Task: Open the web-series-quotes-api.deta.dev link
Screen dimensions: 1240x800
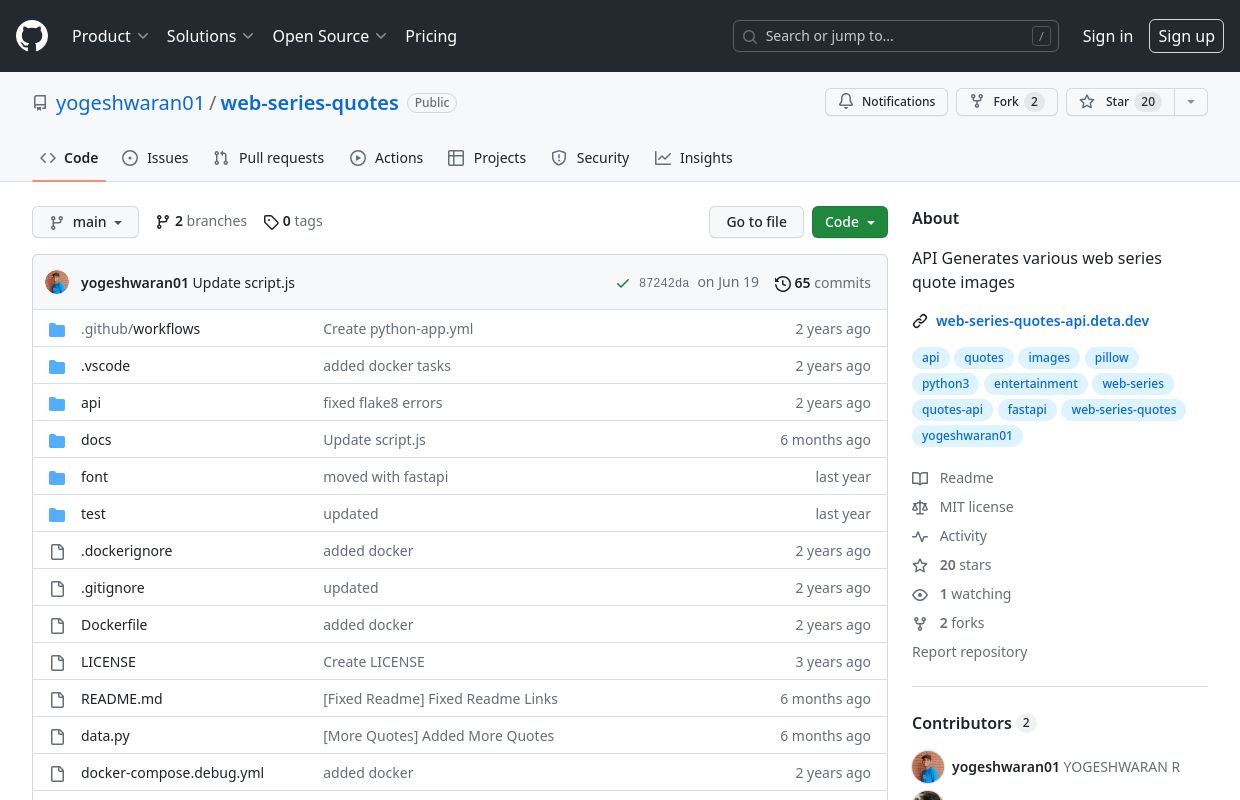Action: click(x=1042, y=321)
